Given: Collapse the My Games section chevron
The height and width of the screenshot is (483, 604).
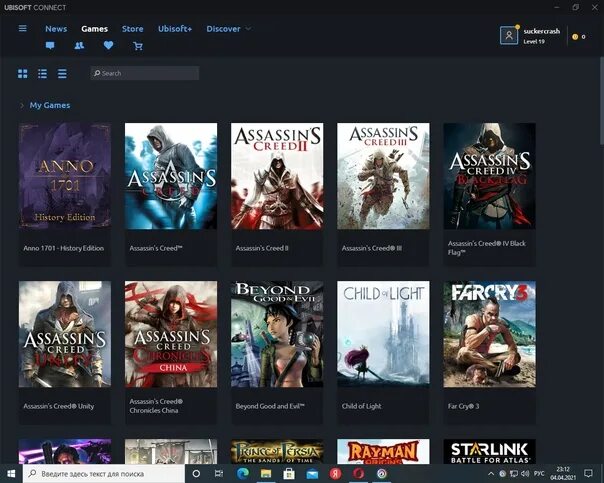Looking at the screenshot, I should [22, 105].
